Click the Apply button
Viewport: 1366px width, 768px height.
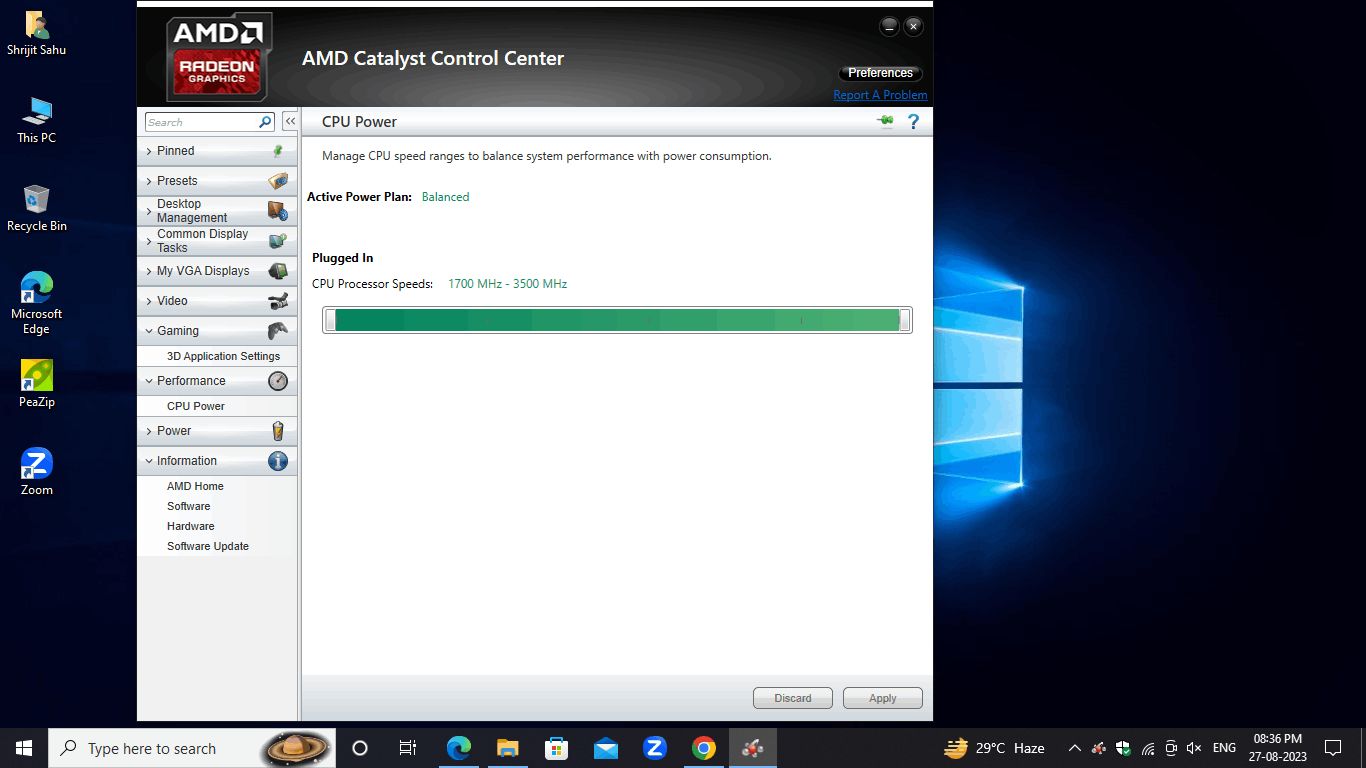point(883,698)
